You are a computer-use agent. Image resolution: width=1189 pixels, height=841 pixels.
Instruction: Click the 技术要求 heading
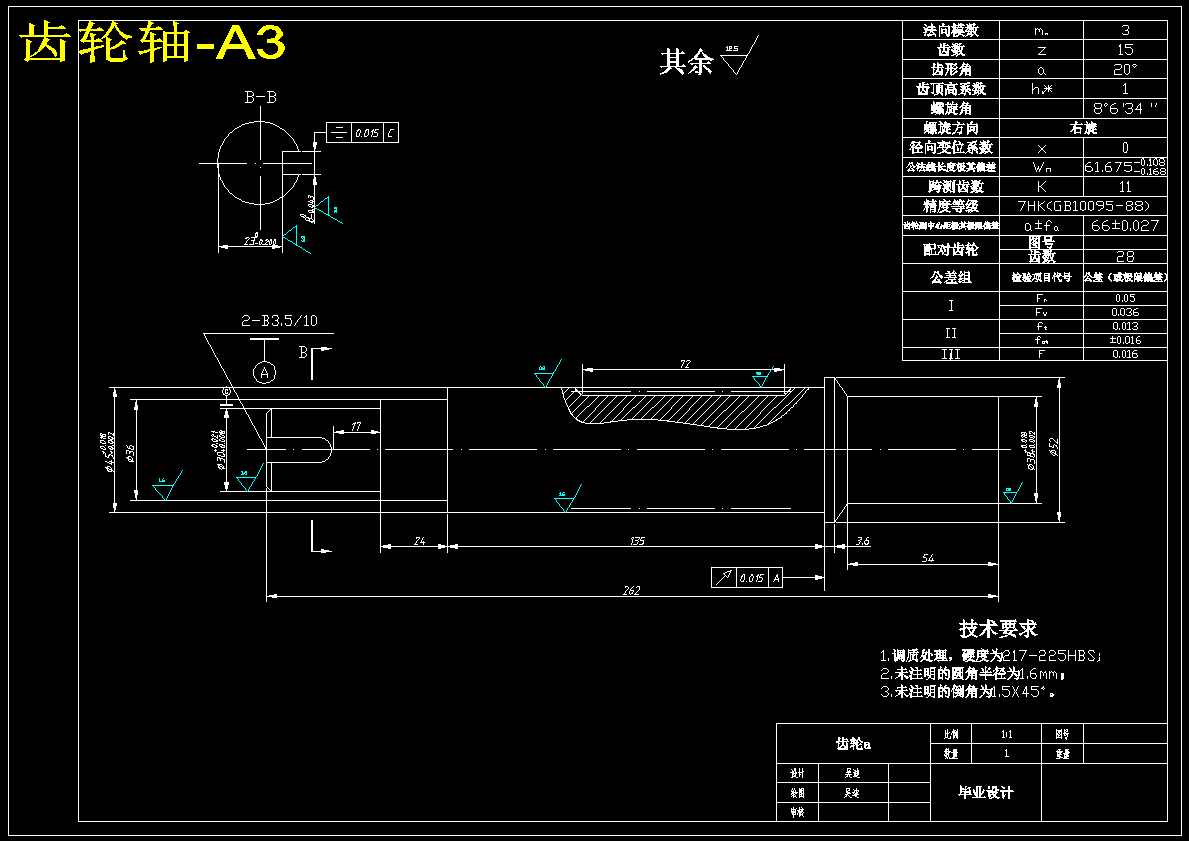(x=998, y=629)
